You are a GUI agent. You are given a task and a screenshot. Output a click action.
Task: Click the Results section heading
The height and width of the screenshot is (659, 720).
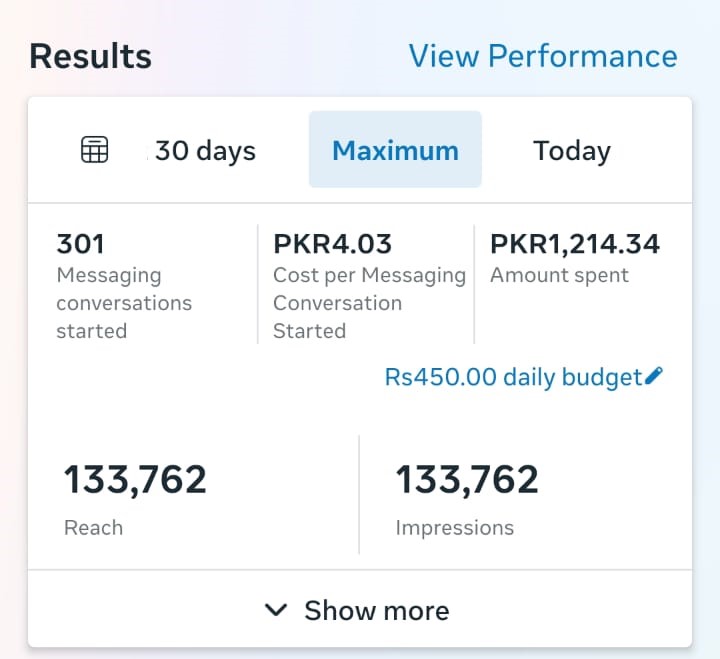pos(90,56)
